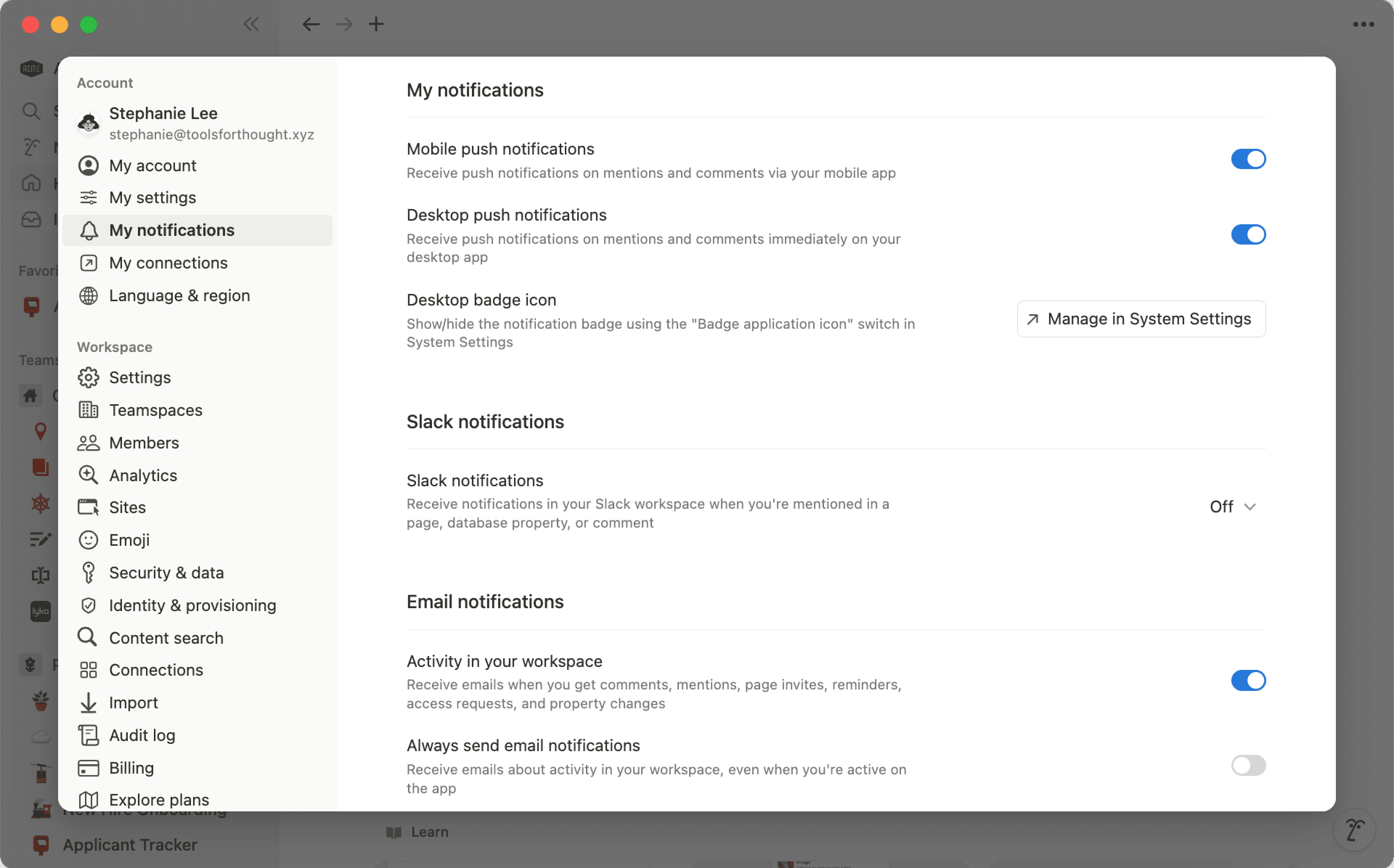Turn off Desktop push notifications

(1248, 234)
